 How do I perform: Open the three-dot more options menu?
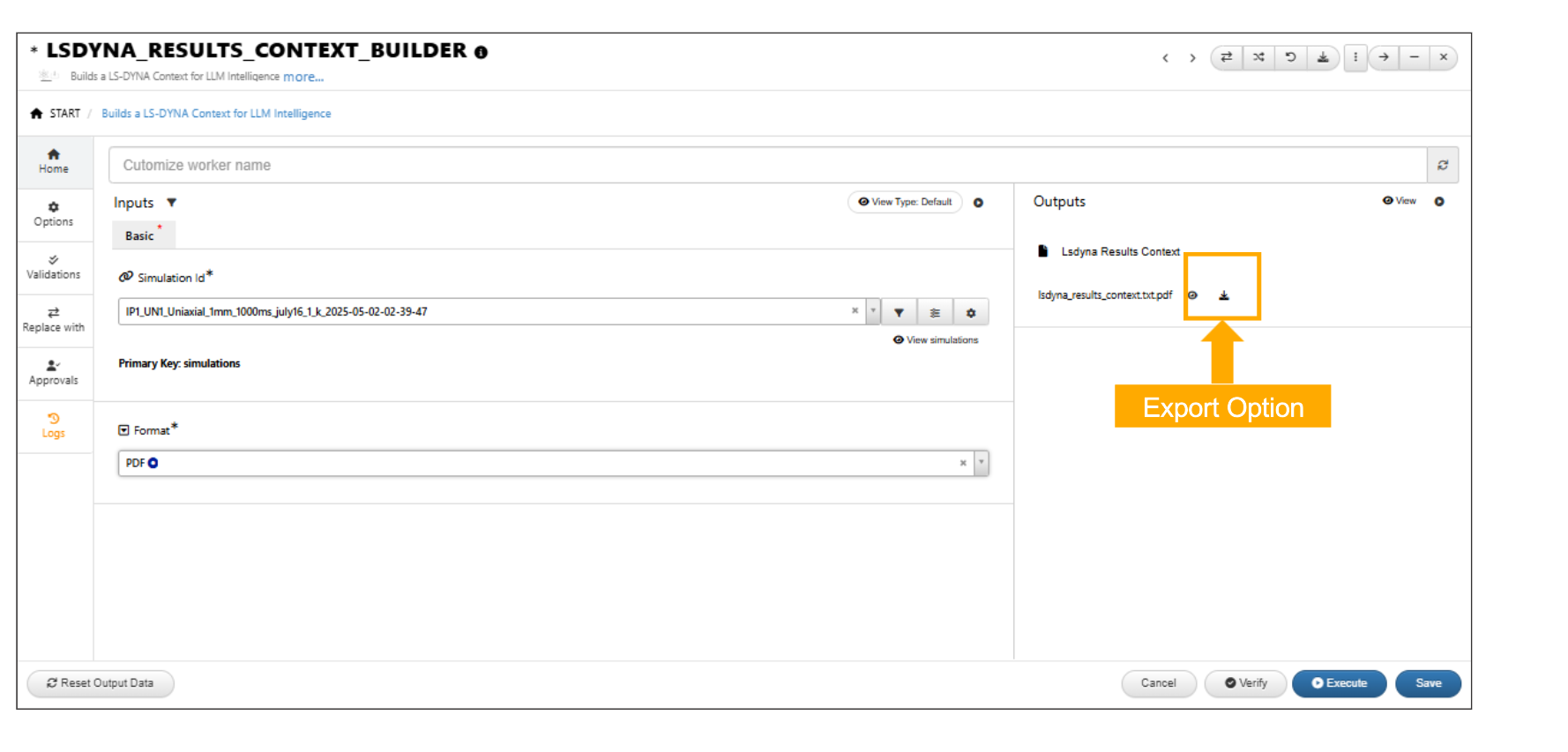coord(1355,57)
